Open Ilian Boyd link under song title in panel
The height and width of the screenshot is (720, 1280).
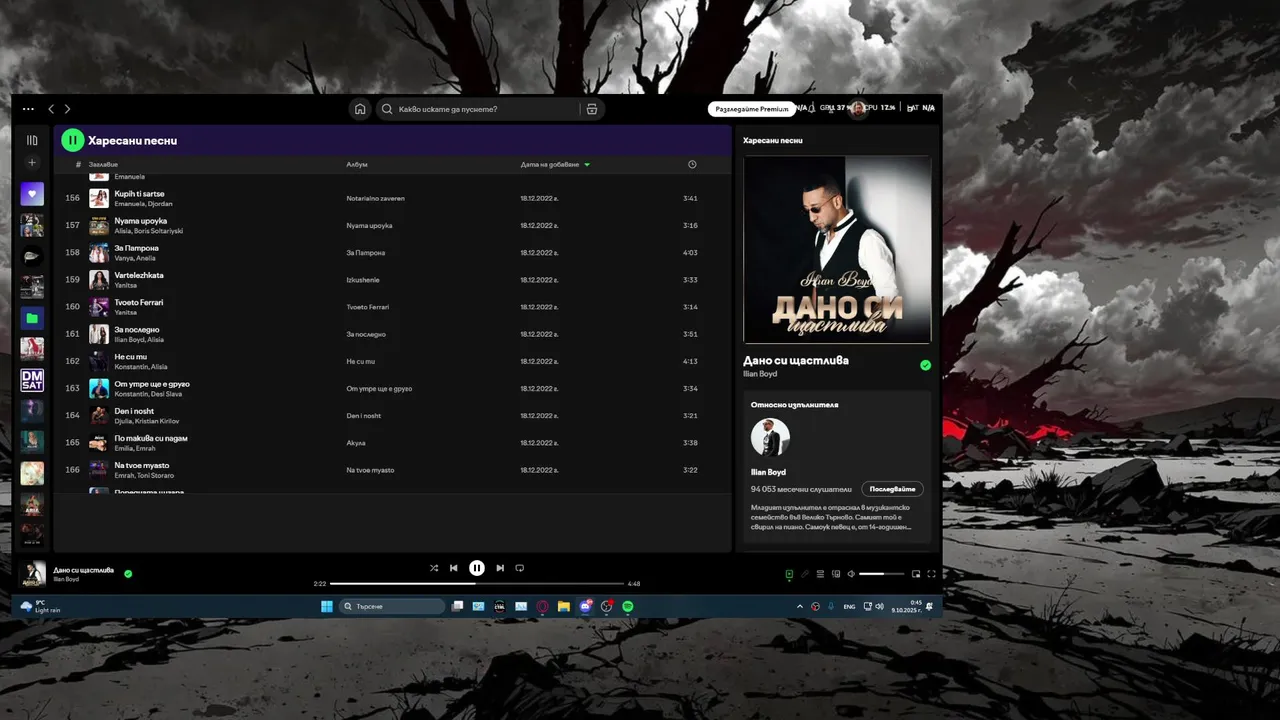tap(760, 374)
